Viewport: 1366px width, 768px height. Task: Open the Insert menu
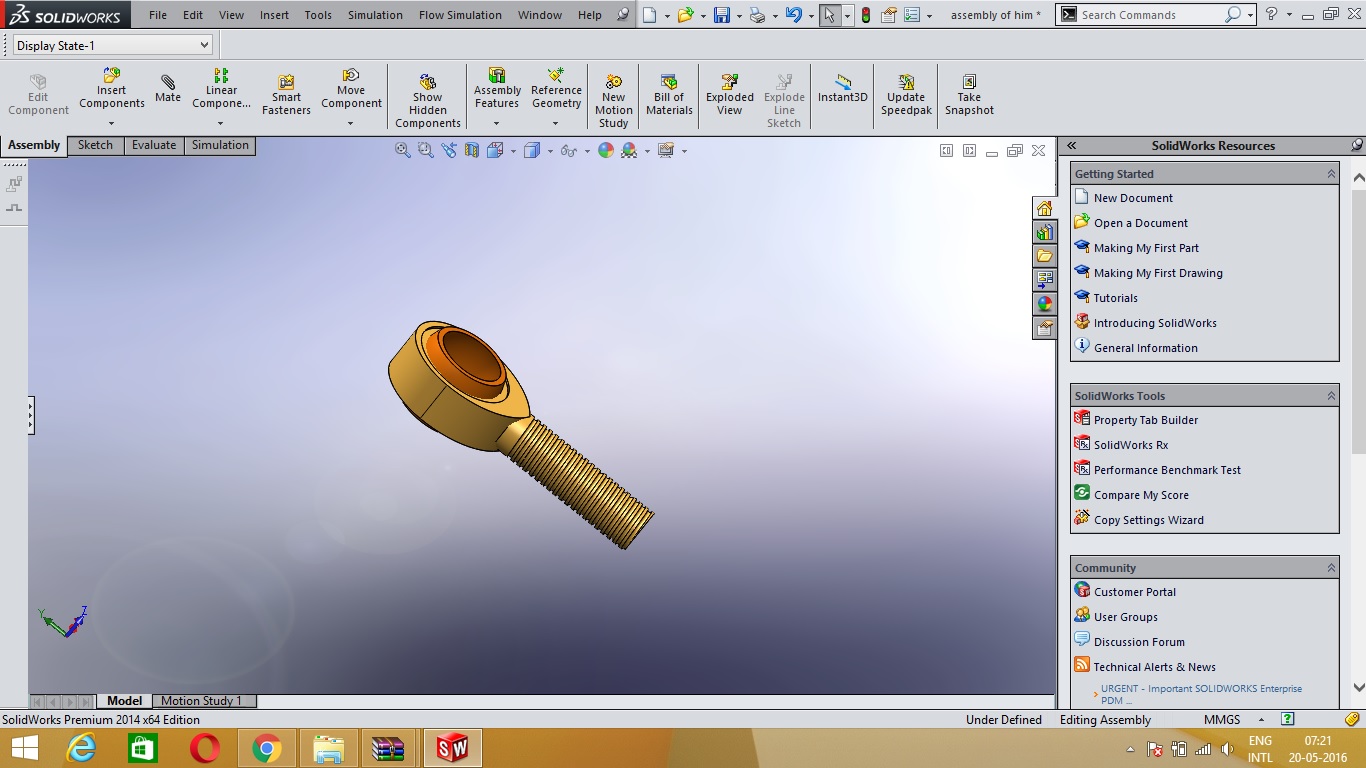[274, 15]
